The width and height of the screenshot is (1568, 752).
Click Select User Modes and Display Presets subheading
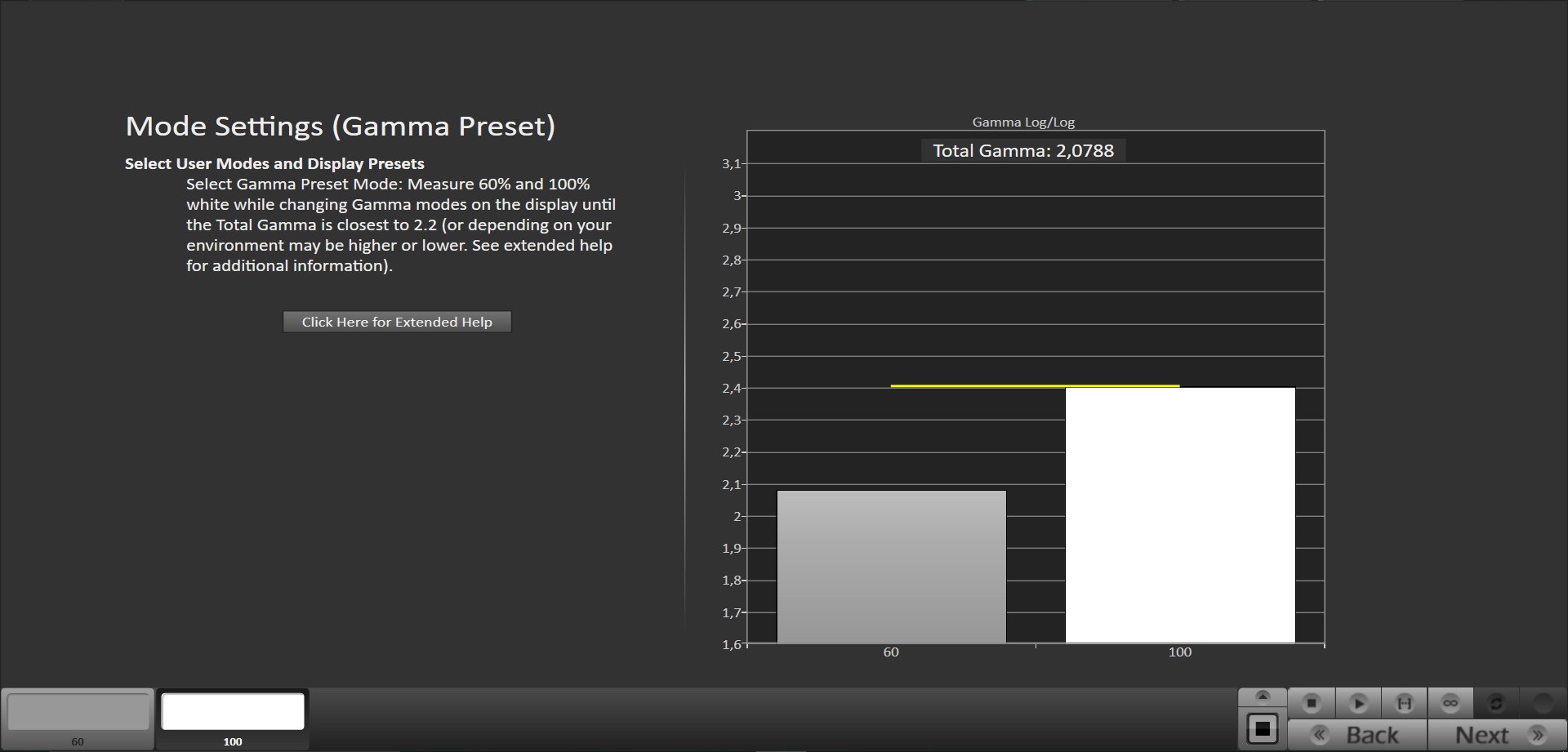click(x=274, y=164)
